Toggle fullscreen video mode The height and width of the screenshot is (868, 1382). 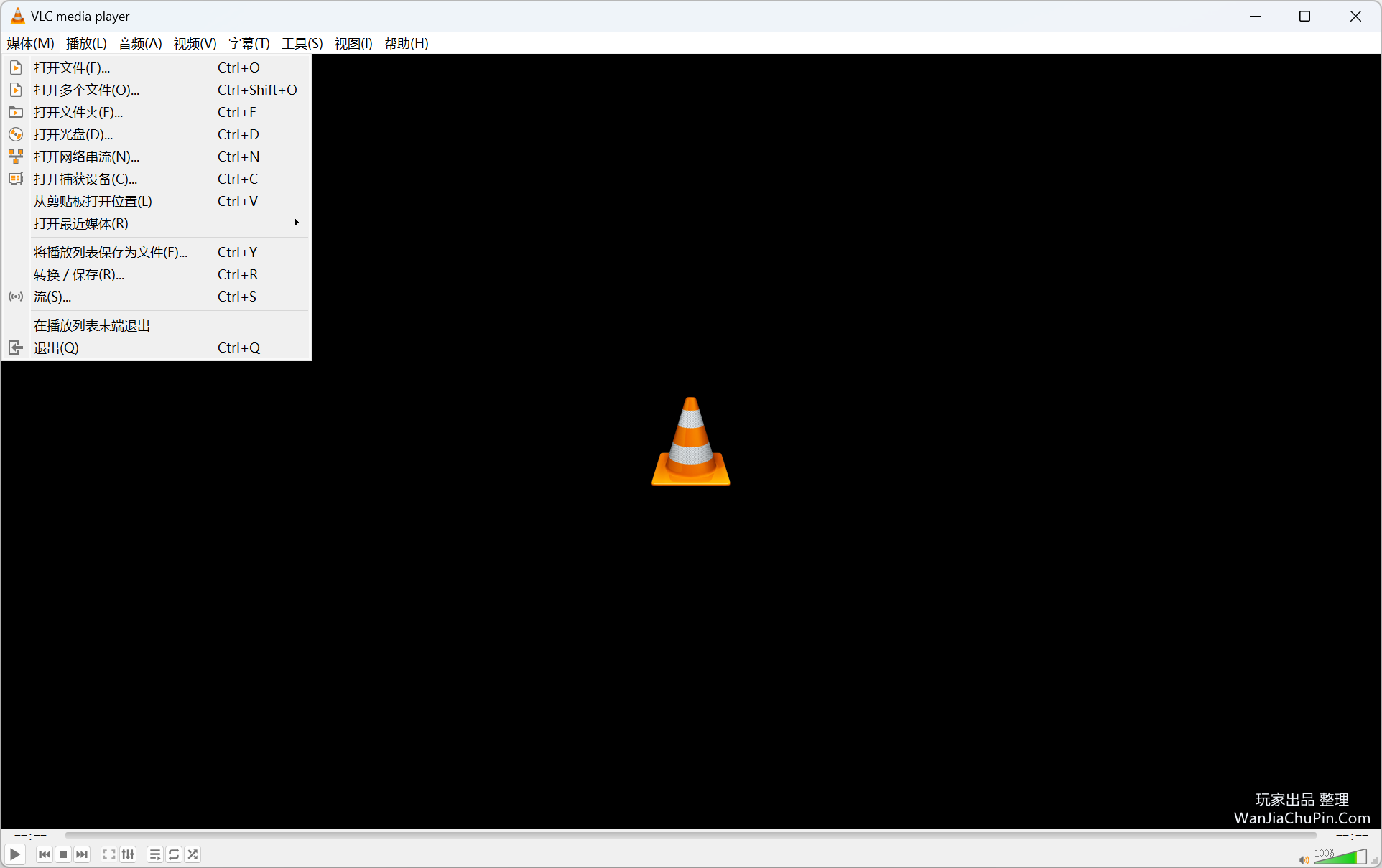[x=109, y=854]
